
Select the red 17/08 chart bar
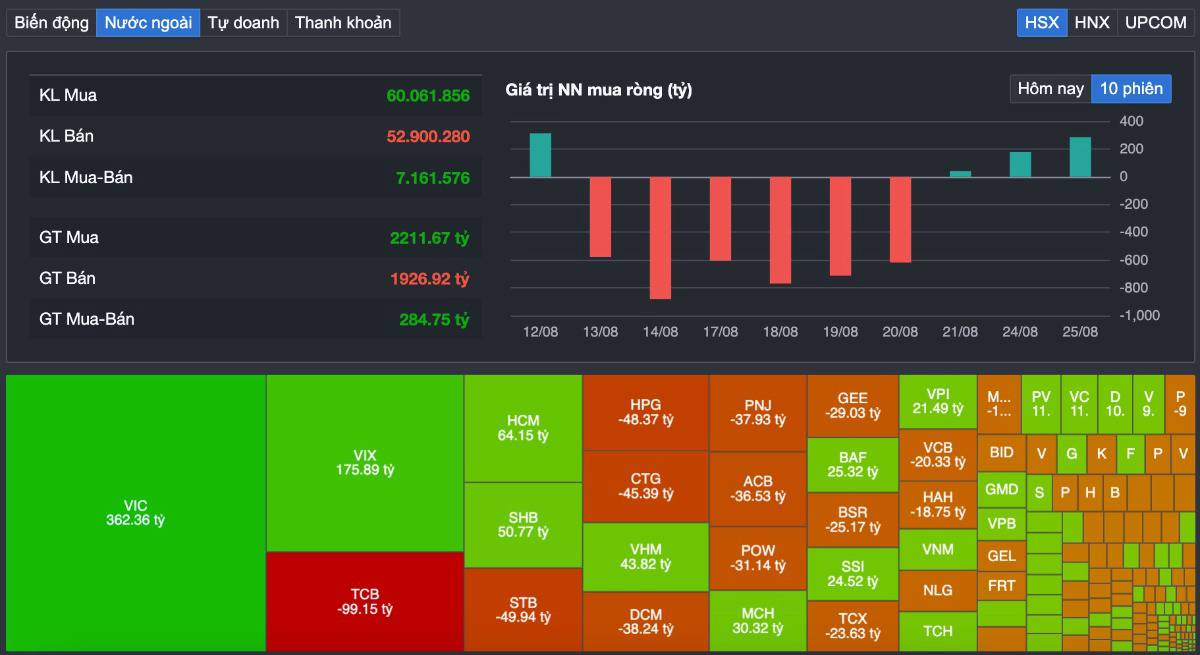[x=720, y=219]
